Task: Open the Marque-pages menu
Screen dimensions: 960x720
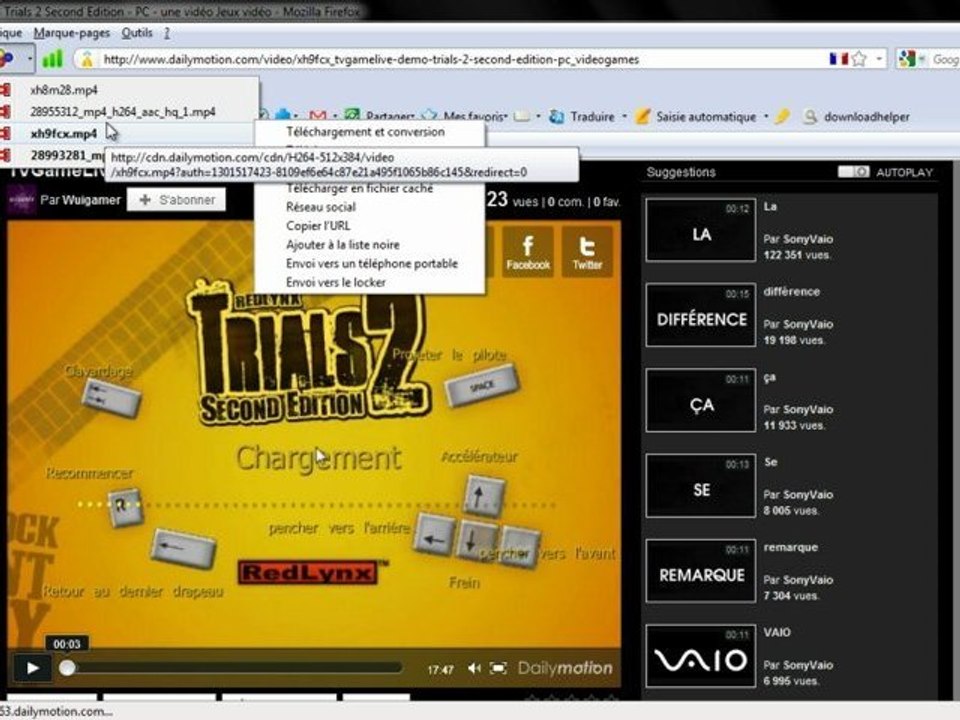Action: pos(72,33)
